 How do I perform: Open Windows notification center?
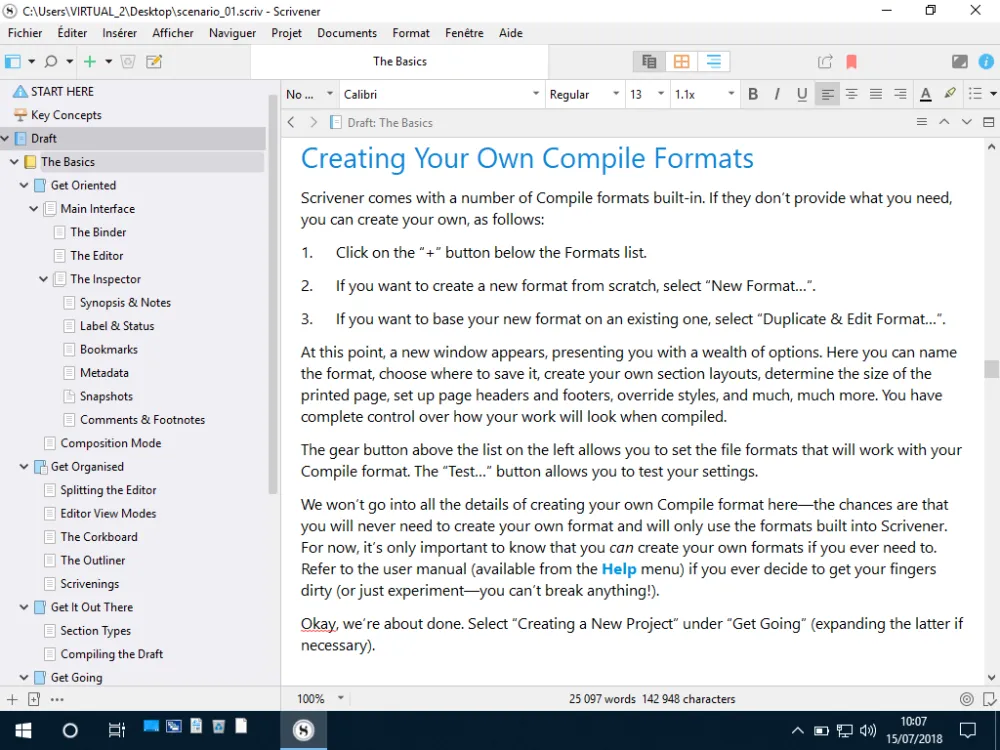(x=967, y=730)
